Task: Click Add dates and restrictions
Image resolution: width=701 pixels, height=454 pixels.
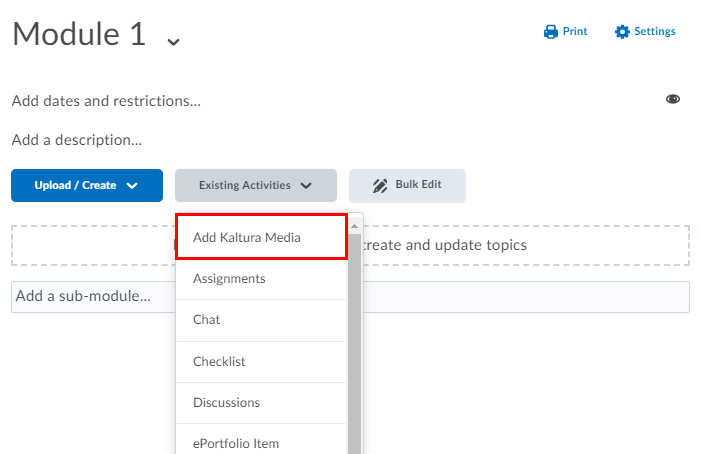Action: [x=106, y=101]
